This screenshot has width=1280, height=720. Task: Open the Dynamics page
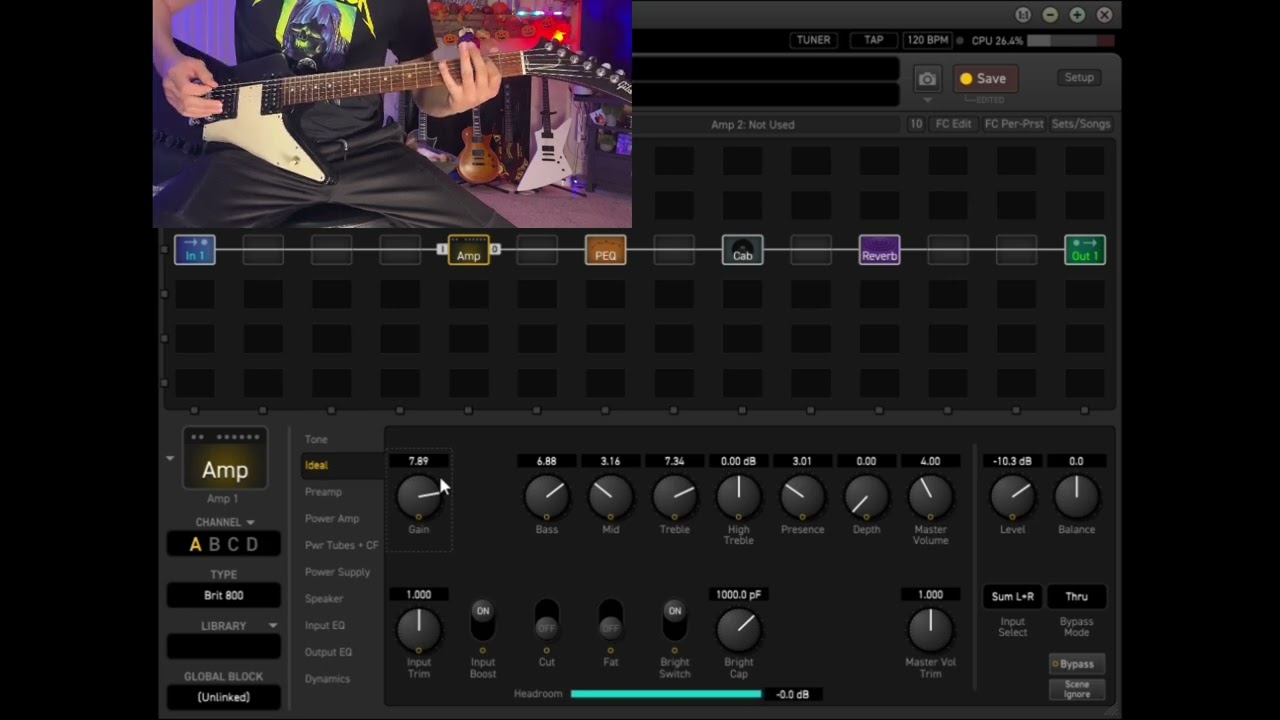327,679
